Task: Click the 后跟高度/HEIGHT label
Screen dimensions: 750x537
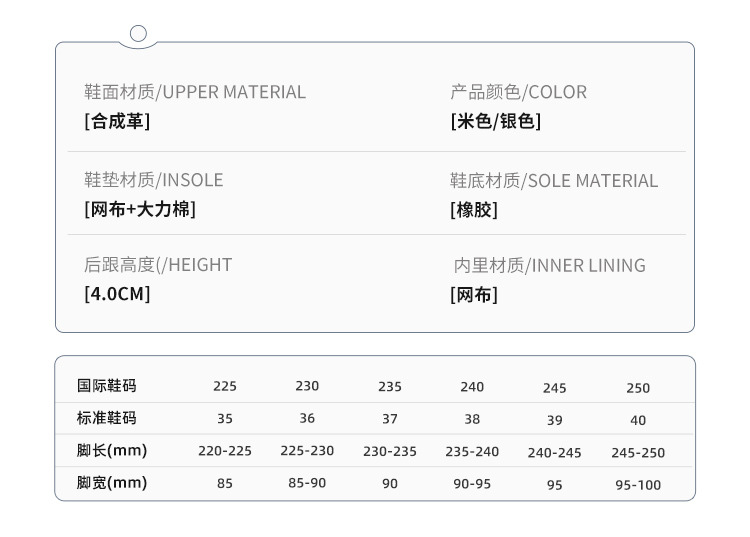Action: pyautogui.click(x=158, y=265)
